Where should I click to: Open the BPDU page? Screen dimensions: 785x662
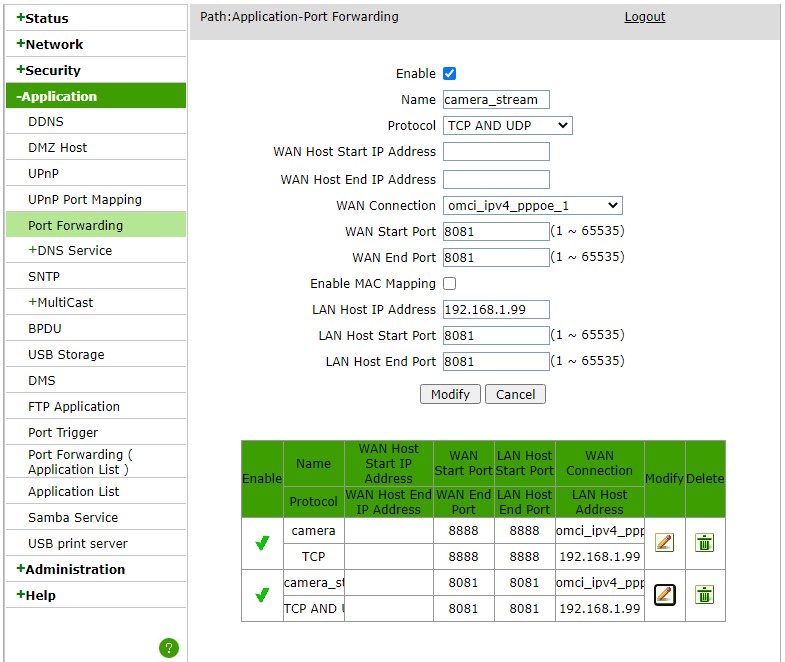45,328
